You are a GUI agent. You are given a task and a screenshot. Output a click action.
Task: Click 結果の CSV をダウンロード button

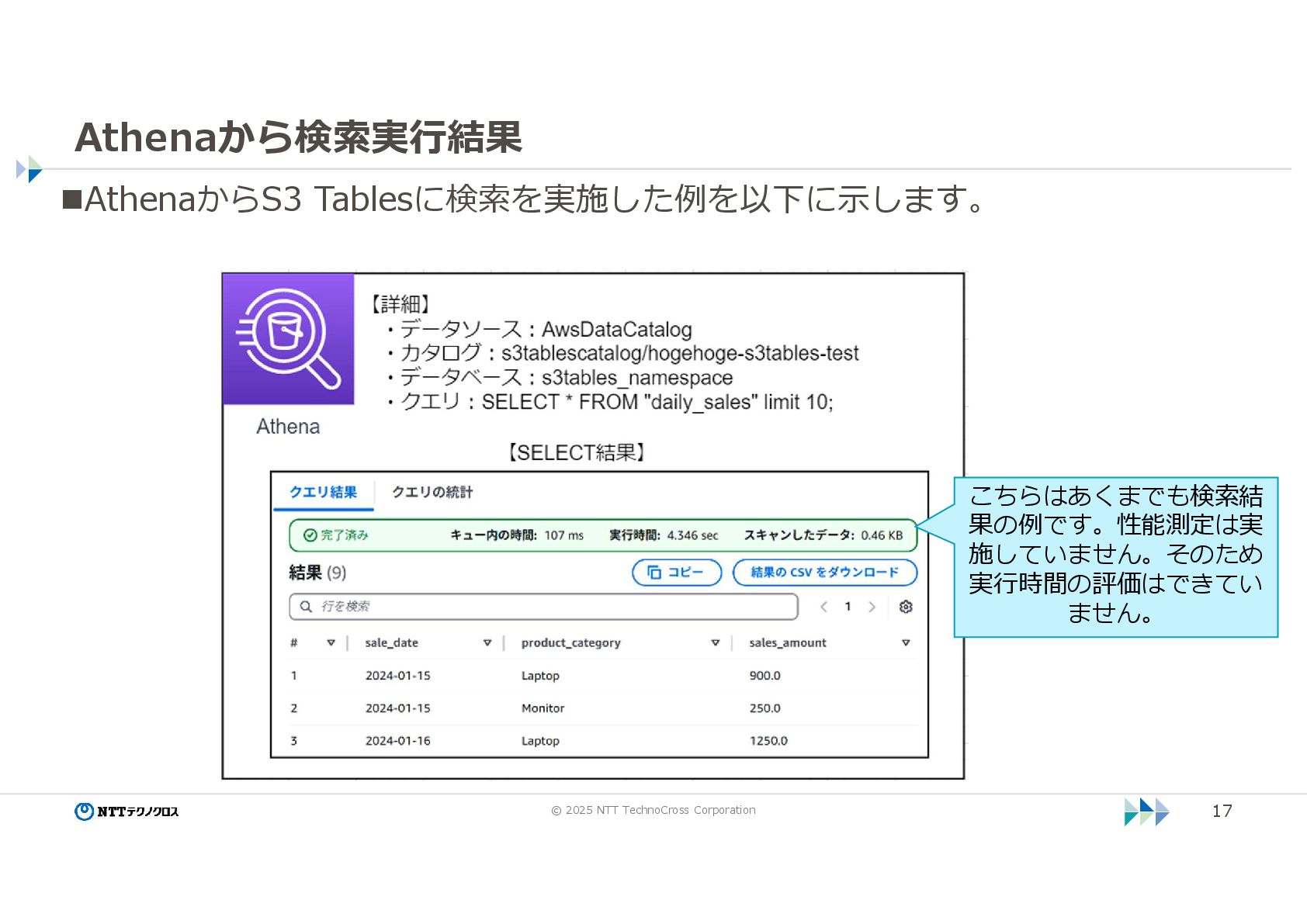(x=825, y=573)
